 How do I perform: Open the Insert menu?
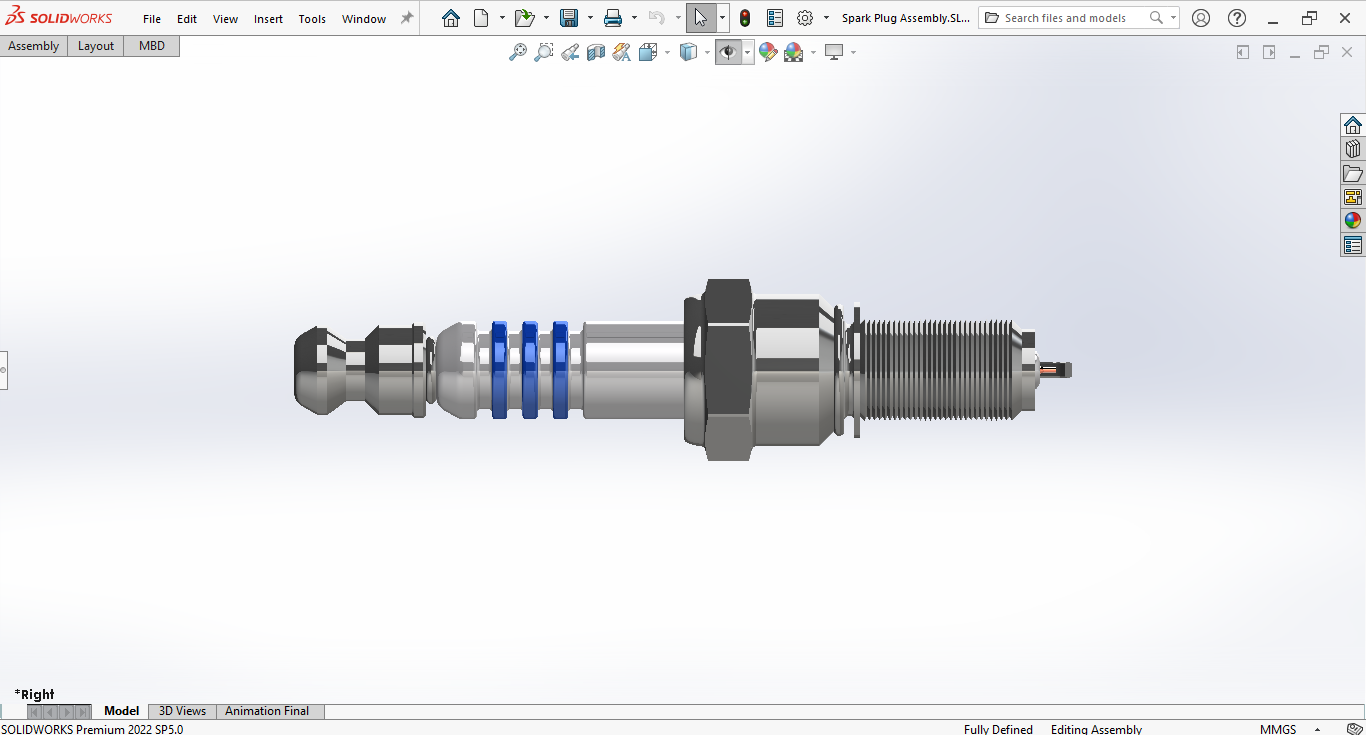pyautogui.click(x=268, y=19)
